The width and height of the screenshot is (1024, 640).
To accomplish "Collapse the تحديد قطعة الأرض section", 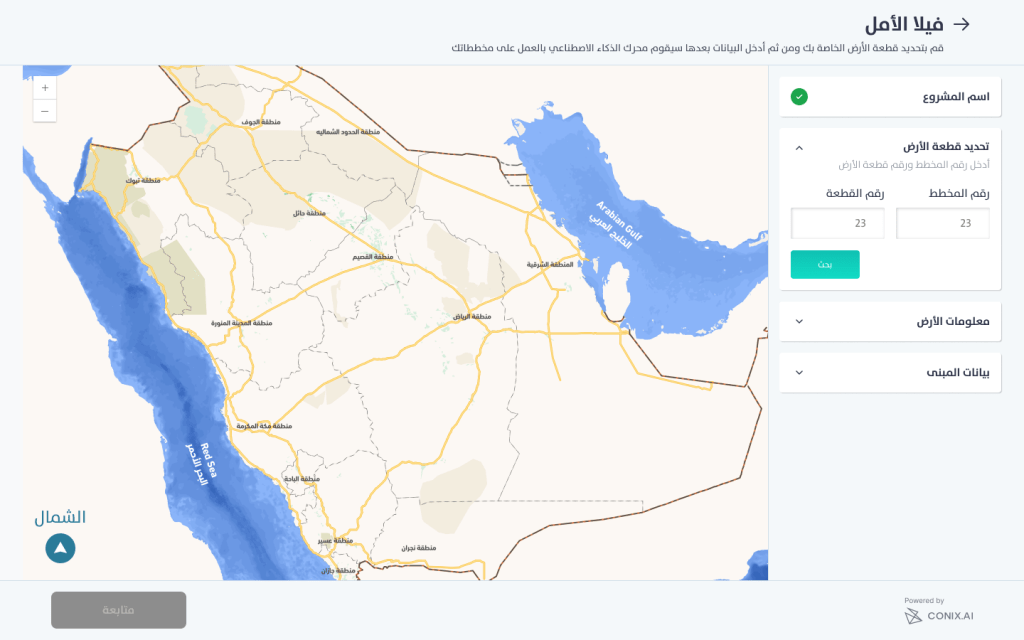I will (x=799, y=147).
